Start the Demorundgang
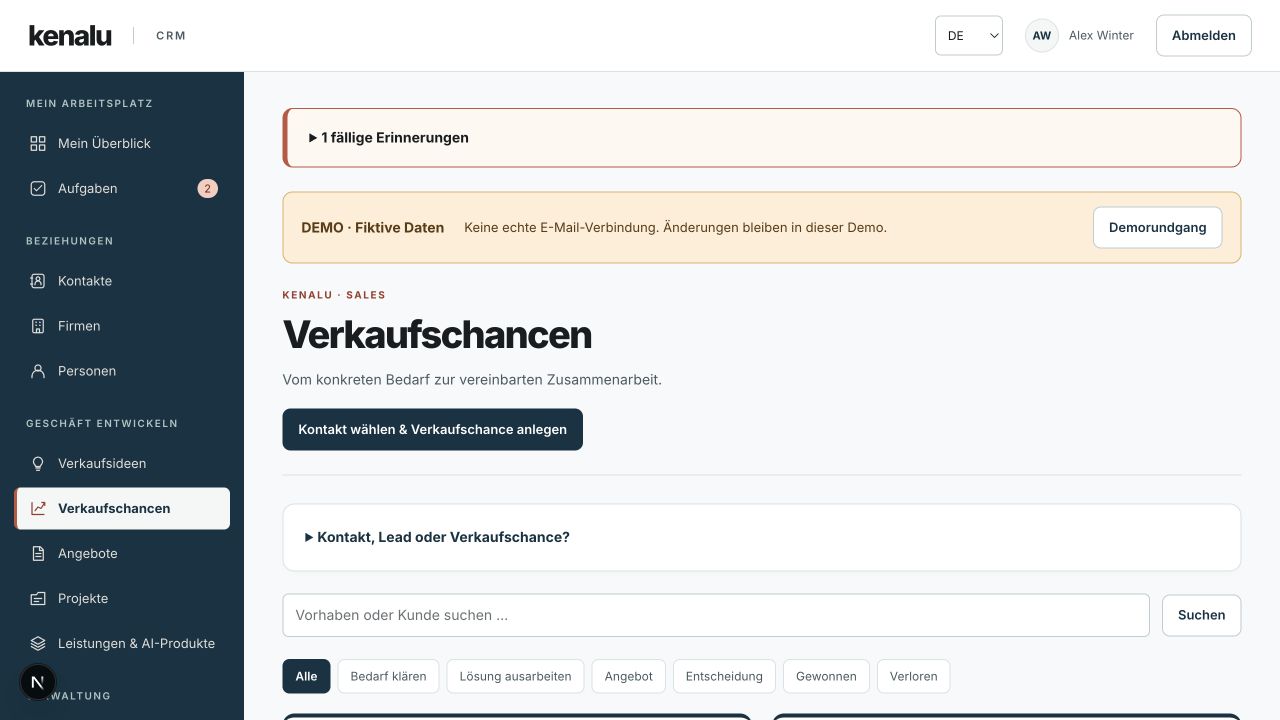 tap(1157, 227)
